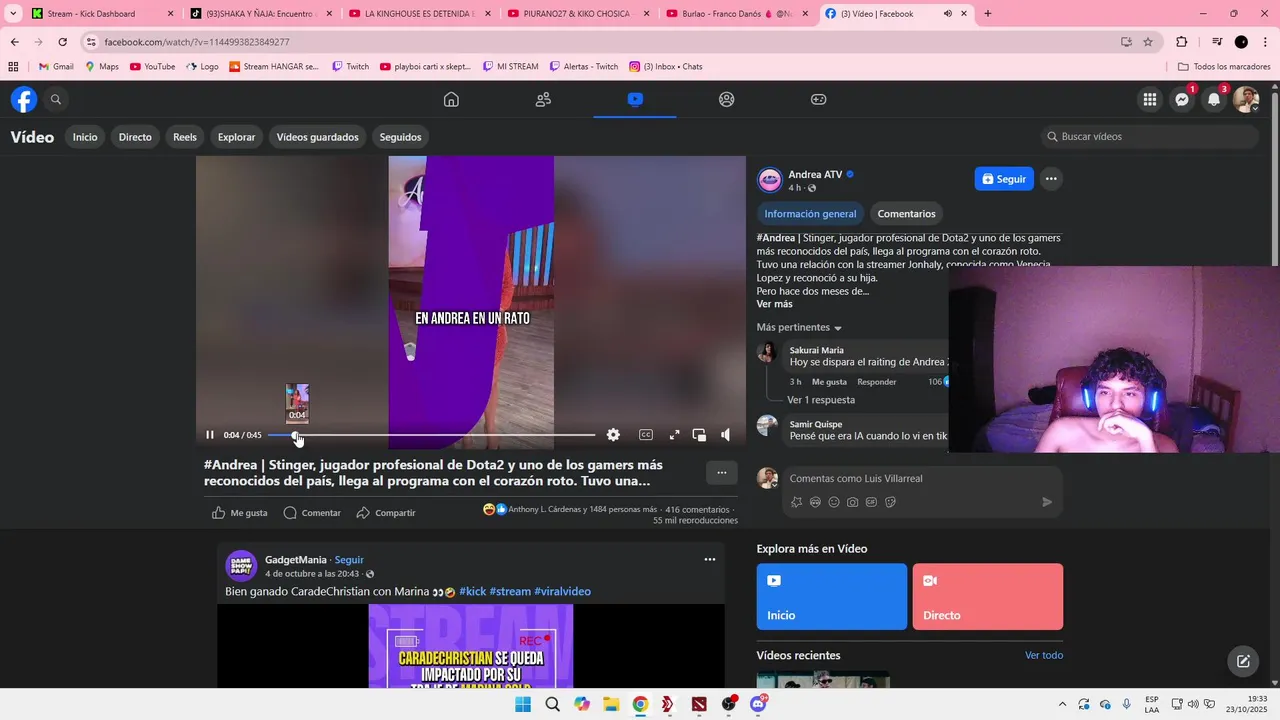Share the video with Compartir
The height and width of the screenshot is (720, 1280).
click(x=386, y=513)
